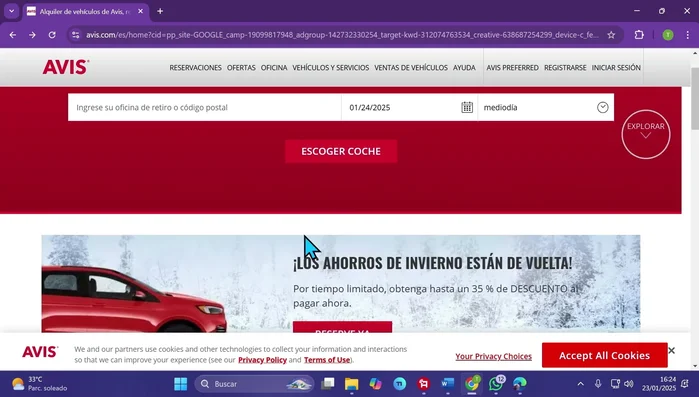The width and height of the screenshot is (699, 397).
Task: Click the Escoger Coche button
Action: (x=341, y=151)
